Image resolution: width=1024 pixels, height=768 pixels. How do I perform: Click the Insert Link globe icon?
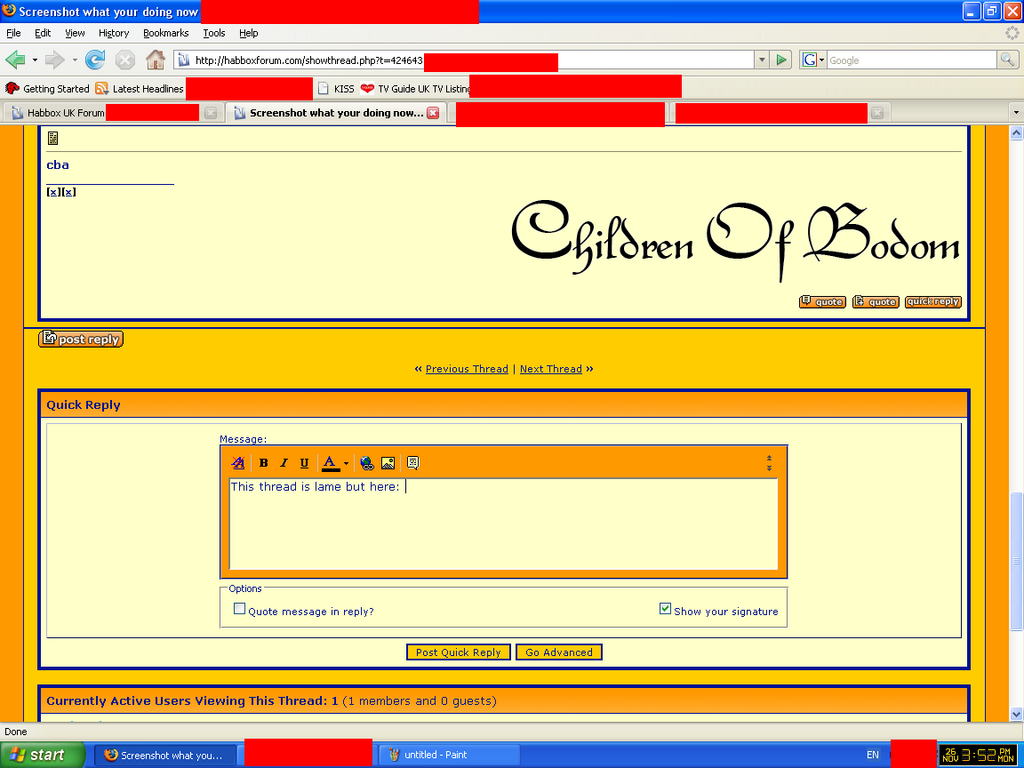point(367,463)
